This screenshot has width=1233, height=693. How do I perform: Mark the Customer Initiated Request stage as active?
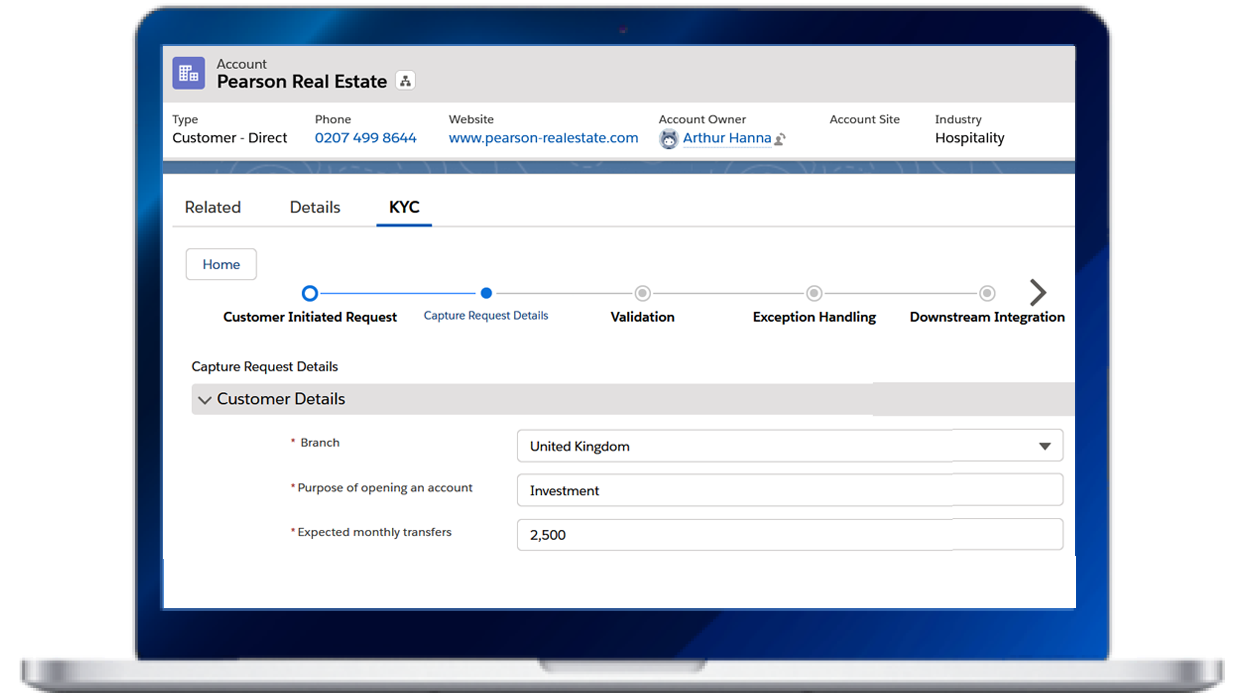click(309, 293)
